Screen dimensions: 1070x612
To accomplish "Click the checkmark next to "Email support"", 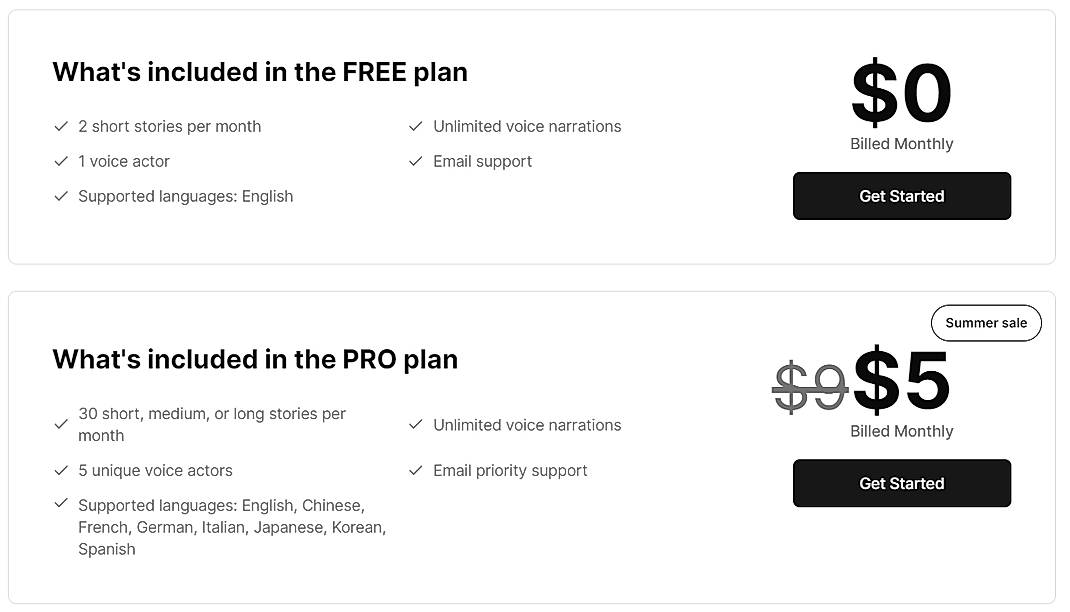I will click(415, 161).
